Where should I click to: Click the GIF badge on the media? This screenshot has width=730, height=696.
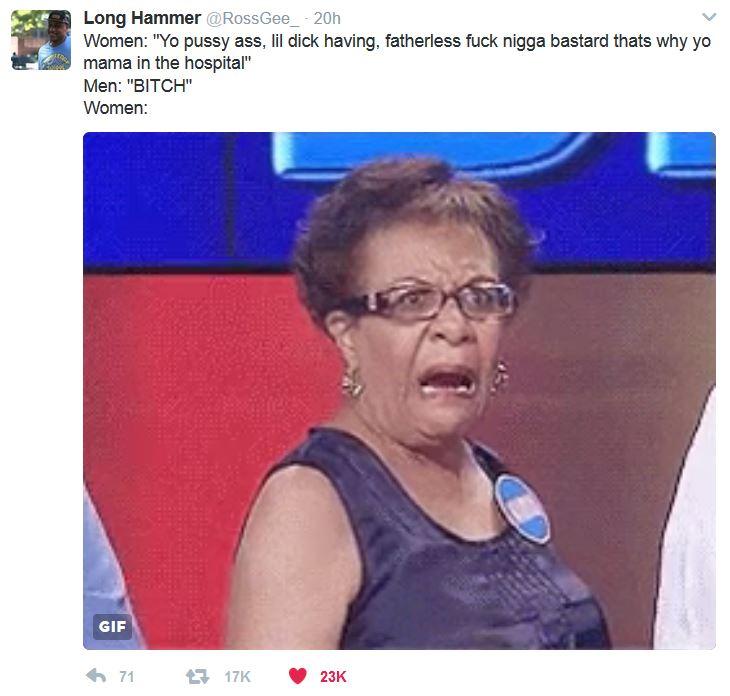[112, 627]
